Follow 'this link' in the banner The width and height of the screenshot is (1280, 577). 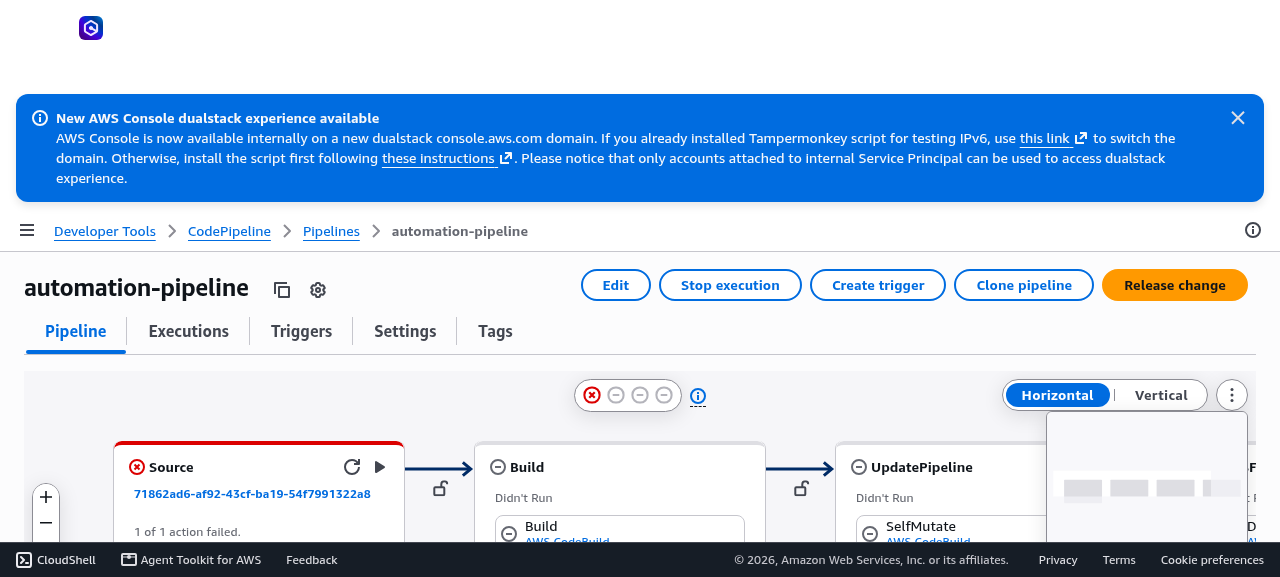click(1053, 138)
